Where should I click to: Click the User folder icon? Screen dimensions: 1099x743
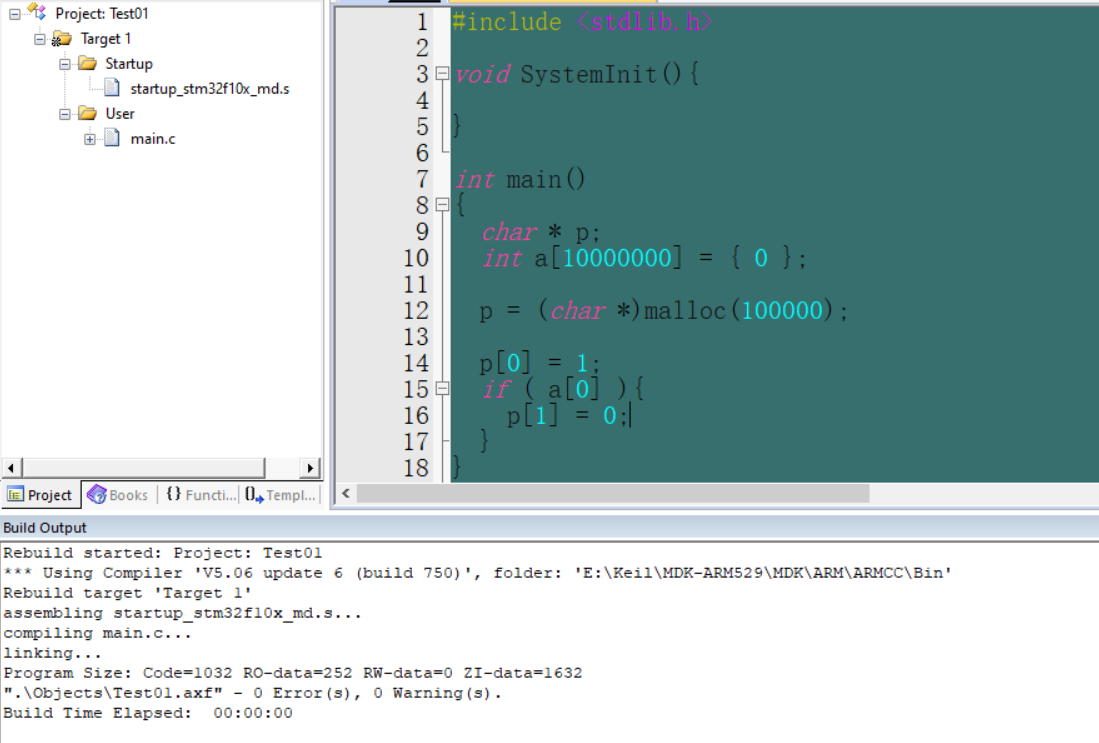[89, 113]
